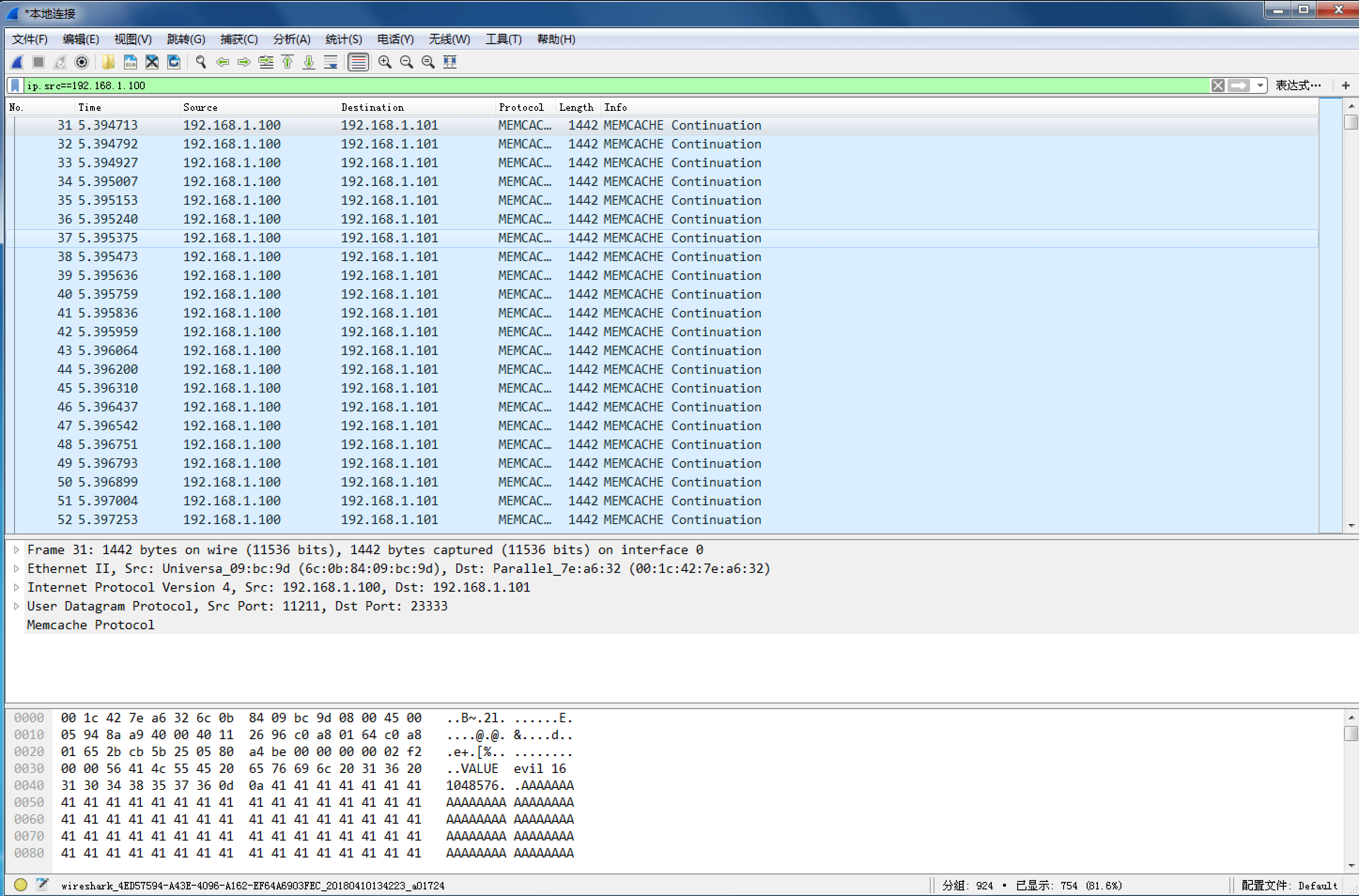Open the 编辑(E) menu
Screen dimensions: 1359x896
[81, 39]
